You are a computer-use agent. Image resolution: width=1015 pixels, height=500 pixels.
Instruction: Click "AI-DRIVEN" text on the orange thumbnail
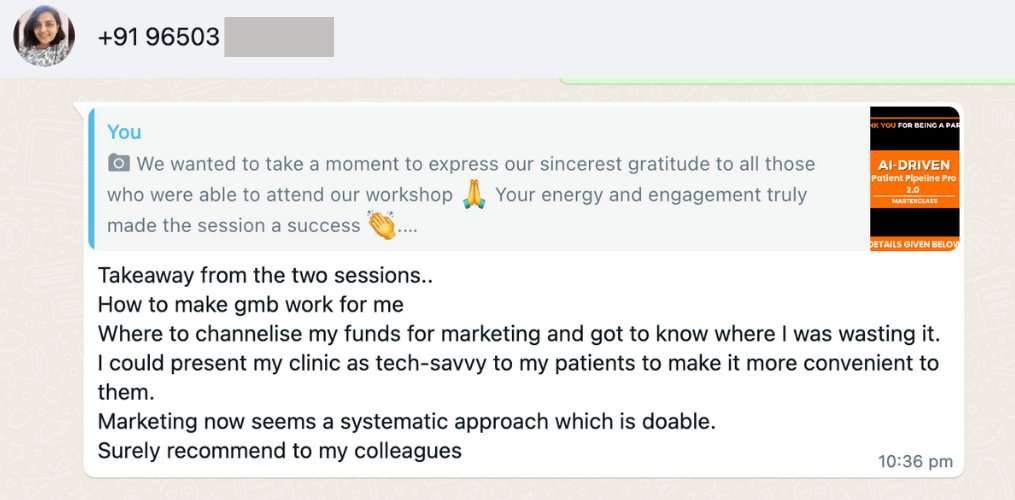pos(915,164)
